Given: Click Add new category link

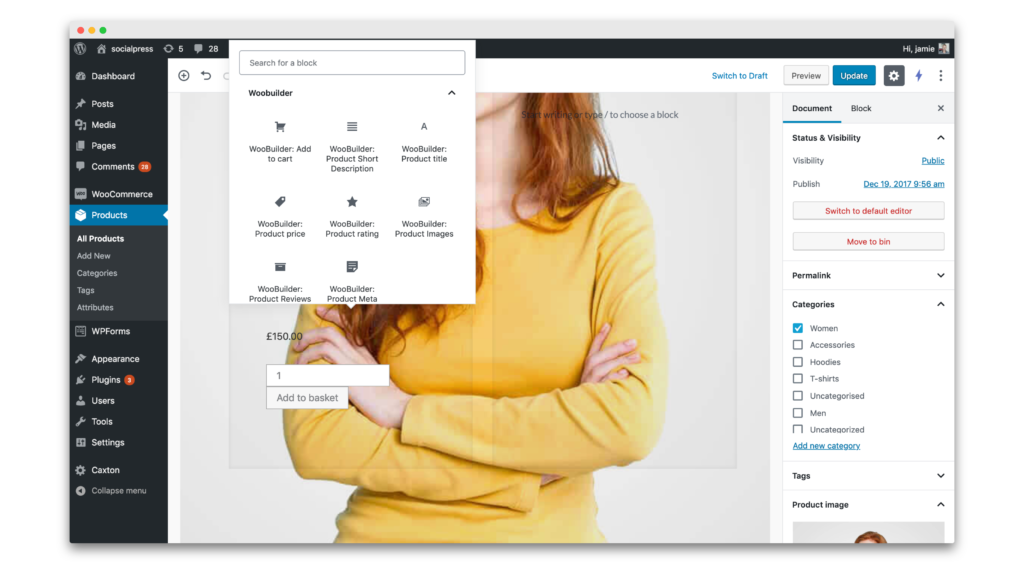Looking at the screenshot, I should tap(826, 446).
